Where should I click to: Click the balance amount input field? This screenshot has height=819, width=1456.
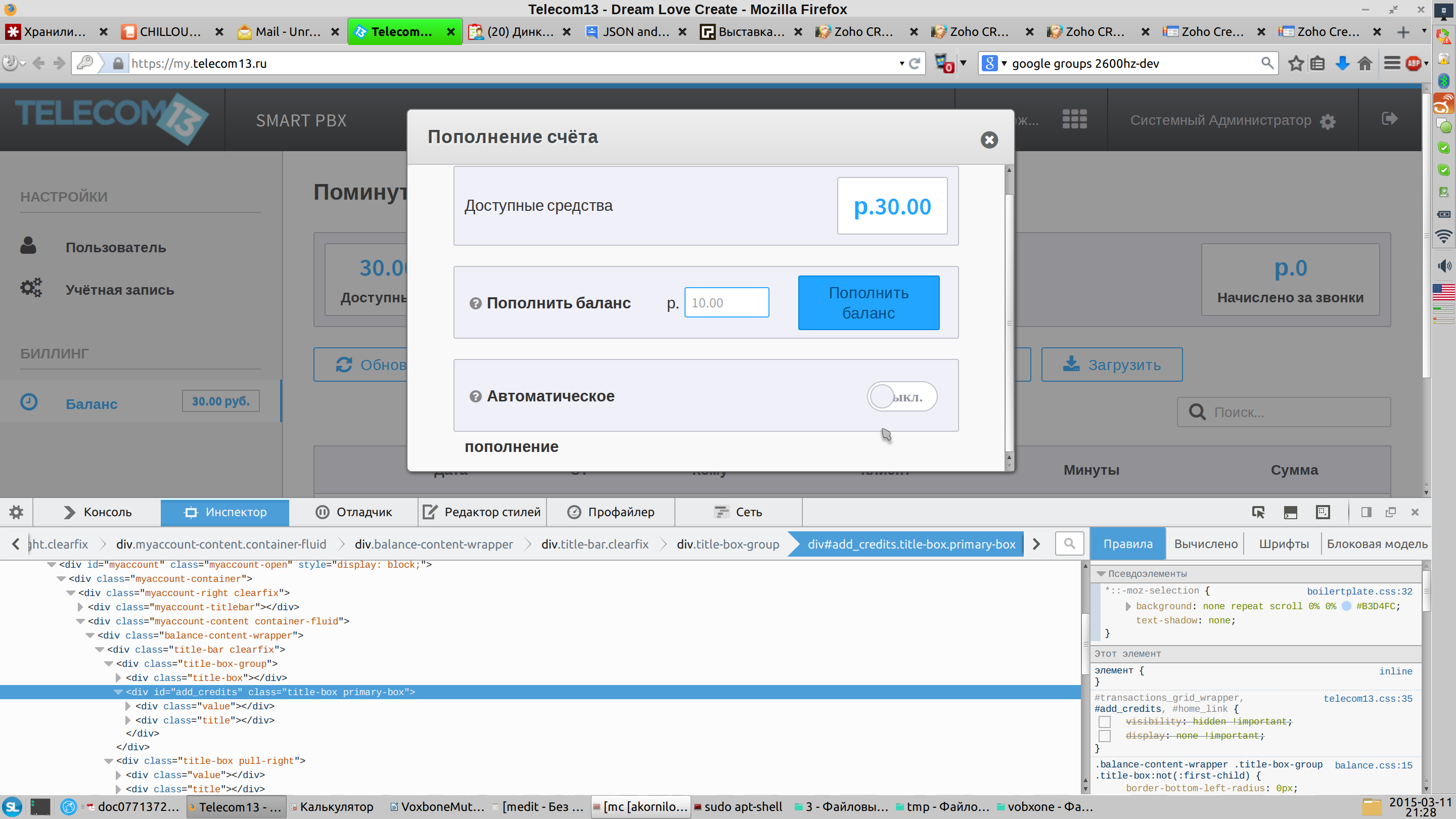[726, 302]
